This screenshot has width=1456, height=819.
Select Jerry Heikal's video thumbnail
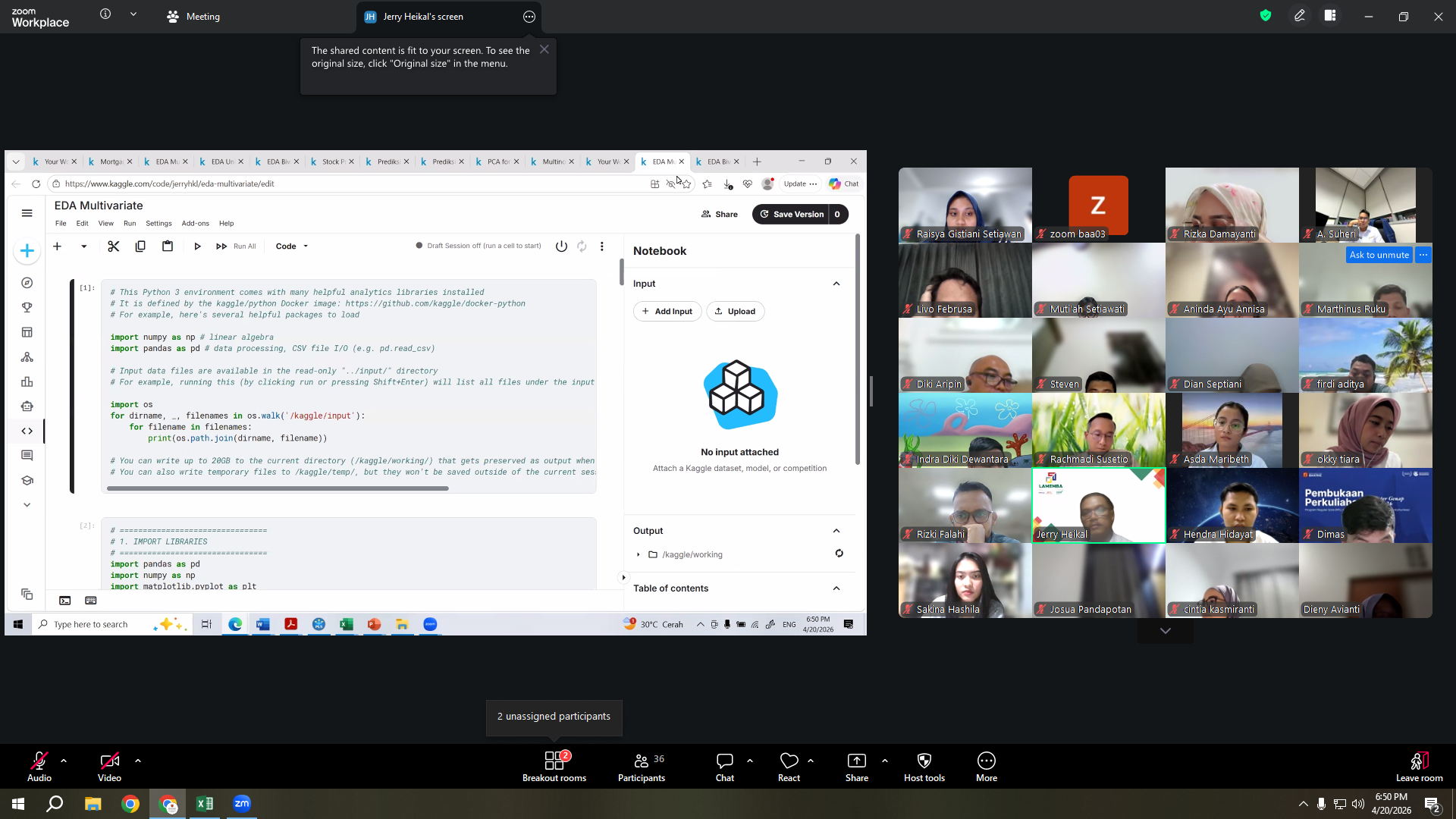[1099, 505]
